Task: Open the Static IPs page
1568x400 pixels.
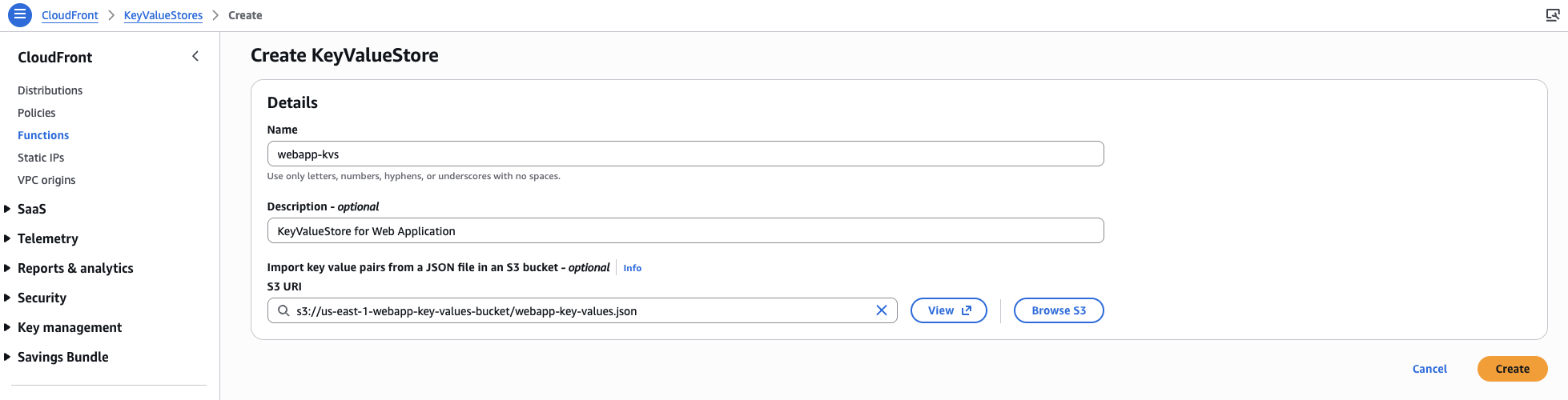Action: point(41,158)
